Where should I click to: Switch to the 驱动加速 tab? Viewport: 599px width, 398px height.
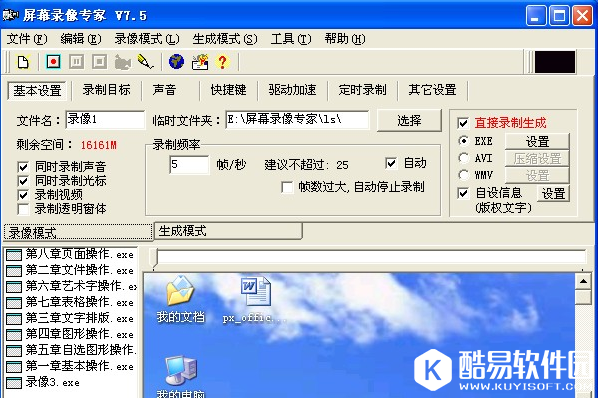(x=292, y=90)
